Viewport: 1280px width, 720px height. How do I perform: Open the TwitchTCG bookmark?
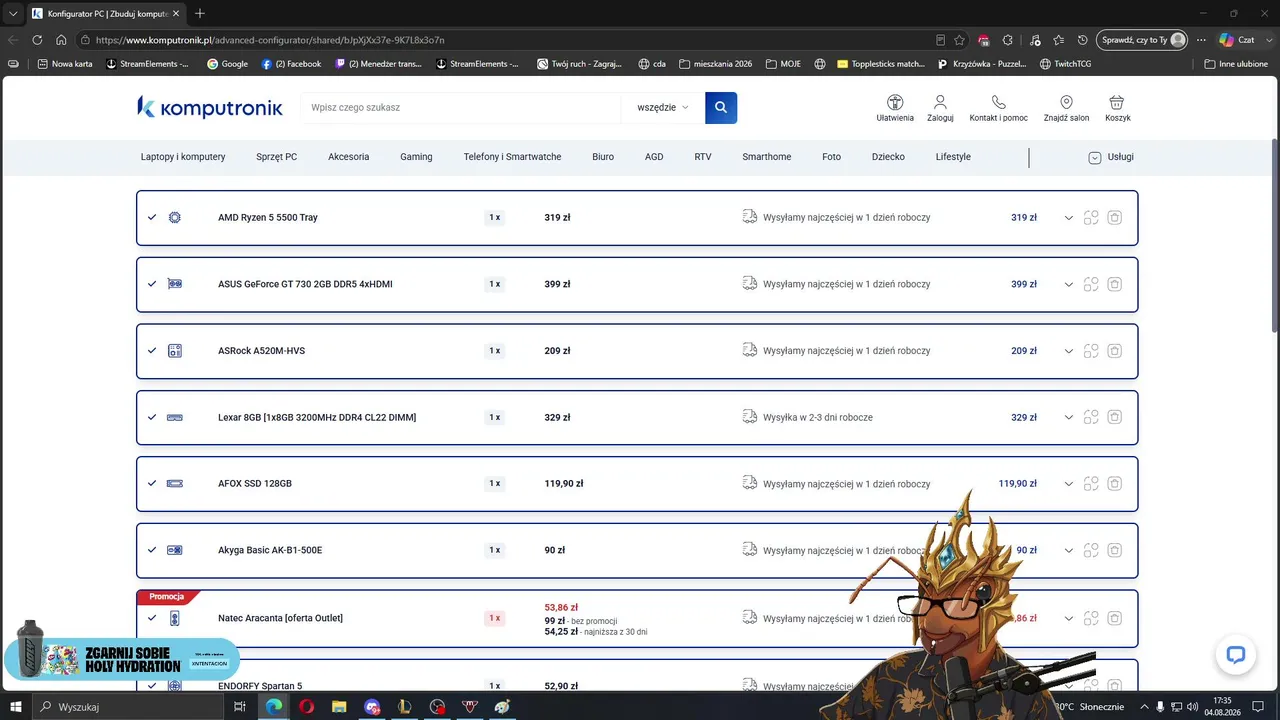[1065, 64]
